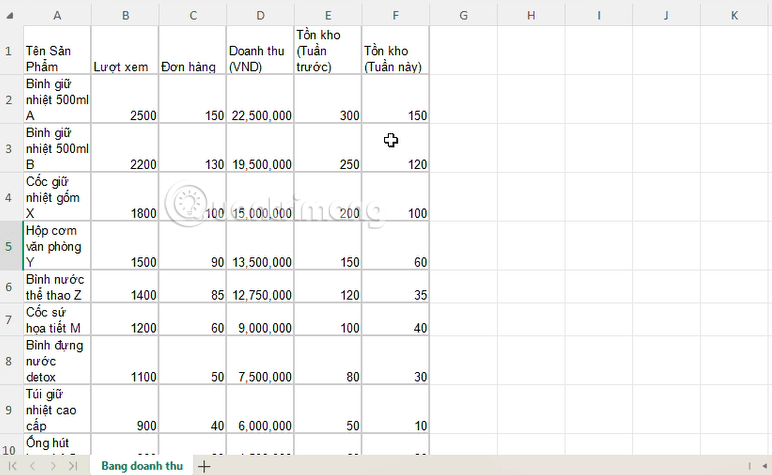Screen dimensions: 772x475
Task: Click views cell 900
Action: (x=125, y=410)
